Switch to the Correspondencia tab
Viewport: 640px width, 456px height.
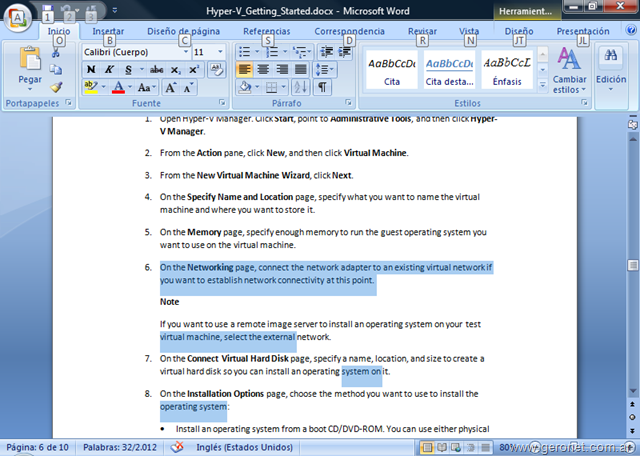[x=349, y=31]
